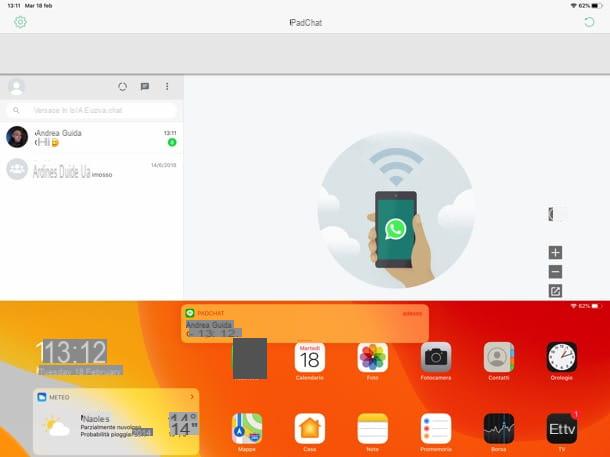The image size is (610, 457).
Task: Open the Note app
Action: [373, 429]
